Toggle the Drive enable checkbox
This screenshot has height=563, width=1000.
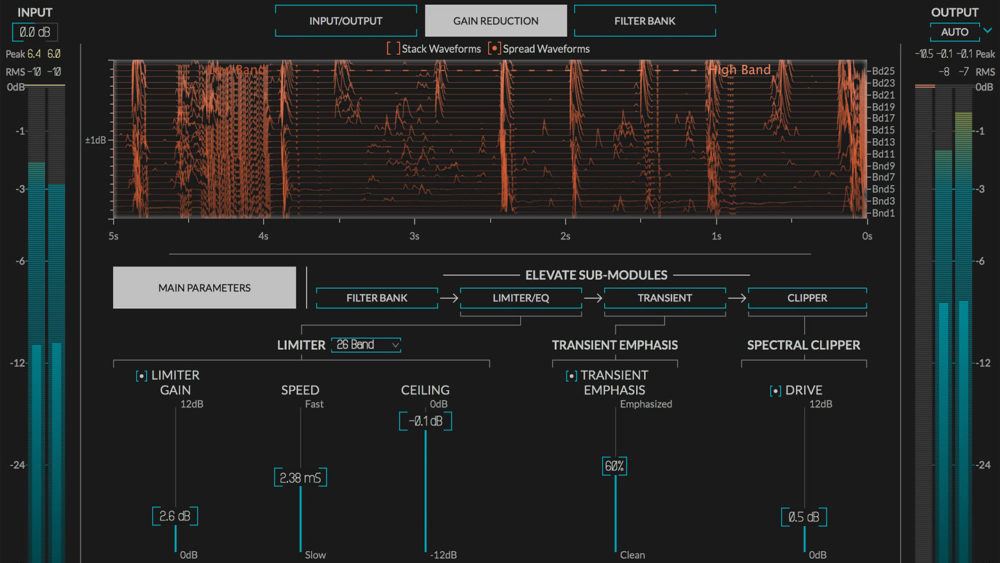coord(775,391)
